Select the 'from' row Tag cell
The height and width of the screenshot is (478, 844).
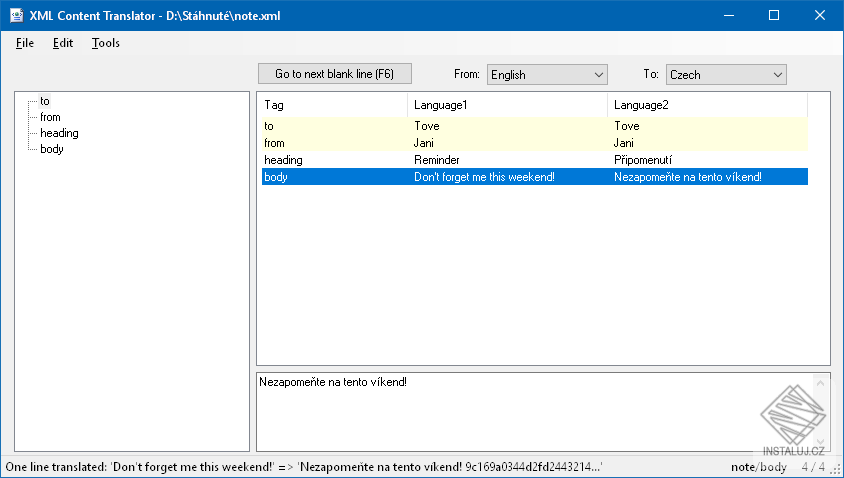point(334,143)
